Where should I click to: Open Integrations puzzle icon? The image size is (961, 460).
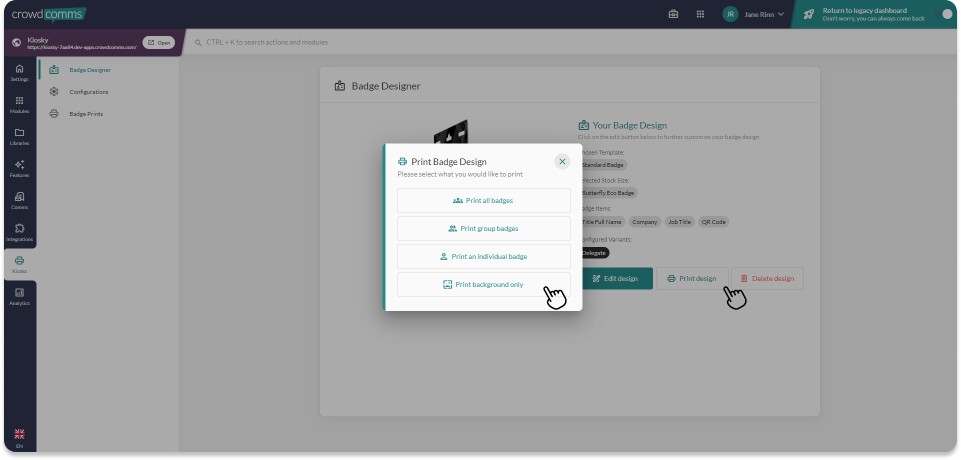point(19,232)
